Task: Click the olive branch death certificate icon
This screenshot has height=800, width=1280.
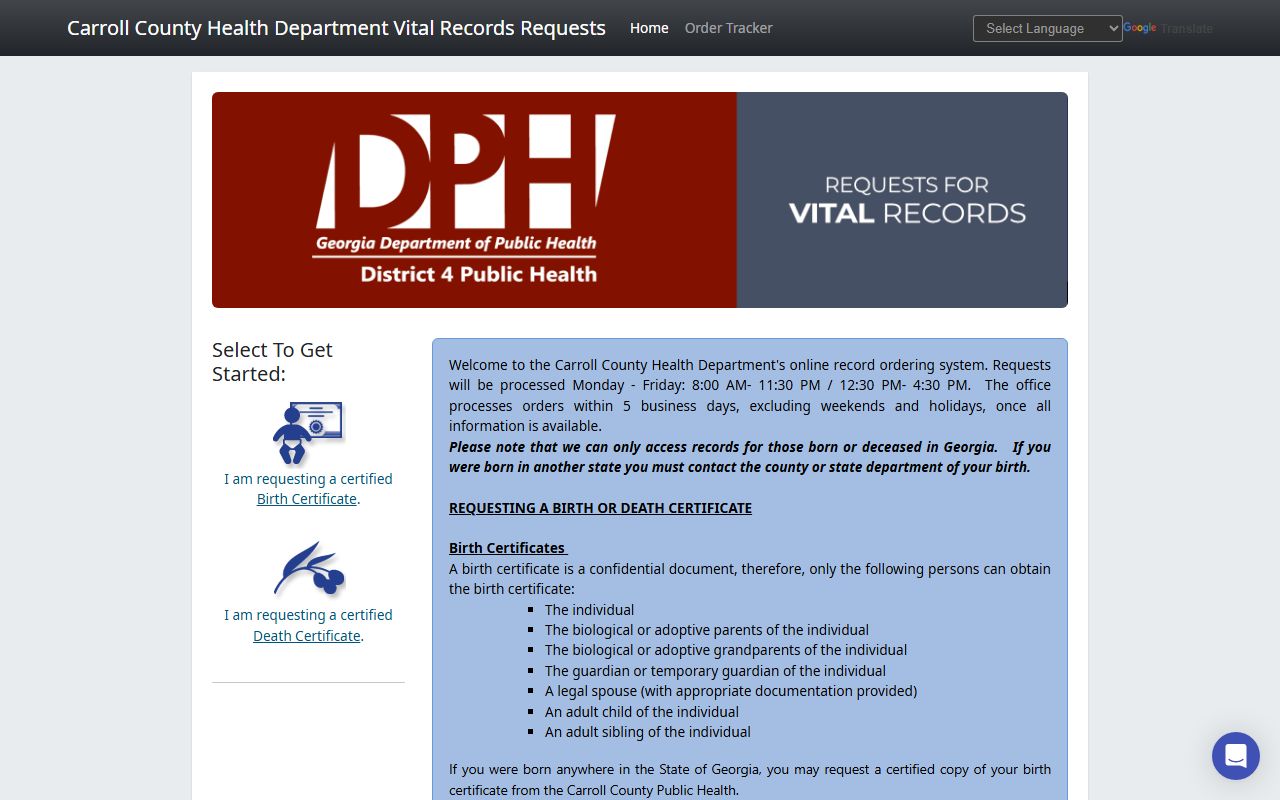Action: (309, 569)
